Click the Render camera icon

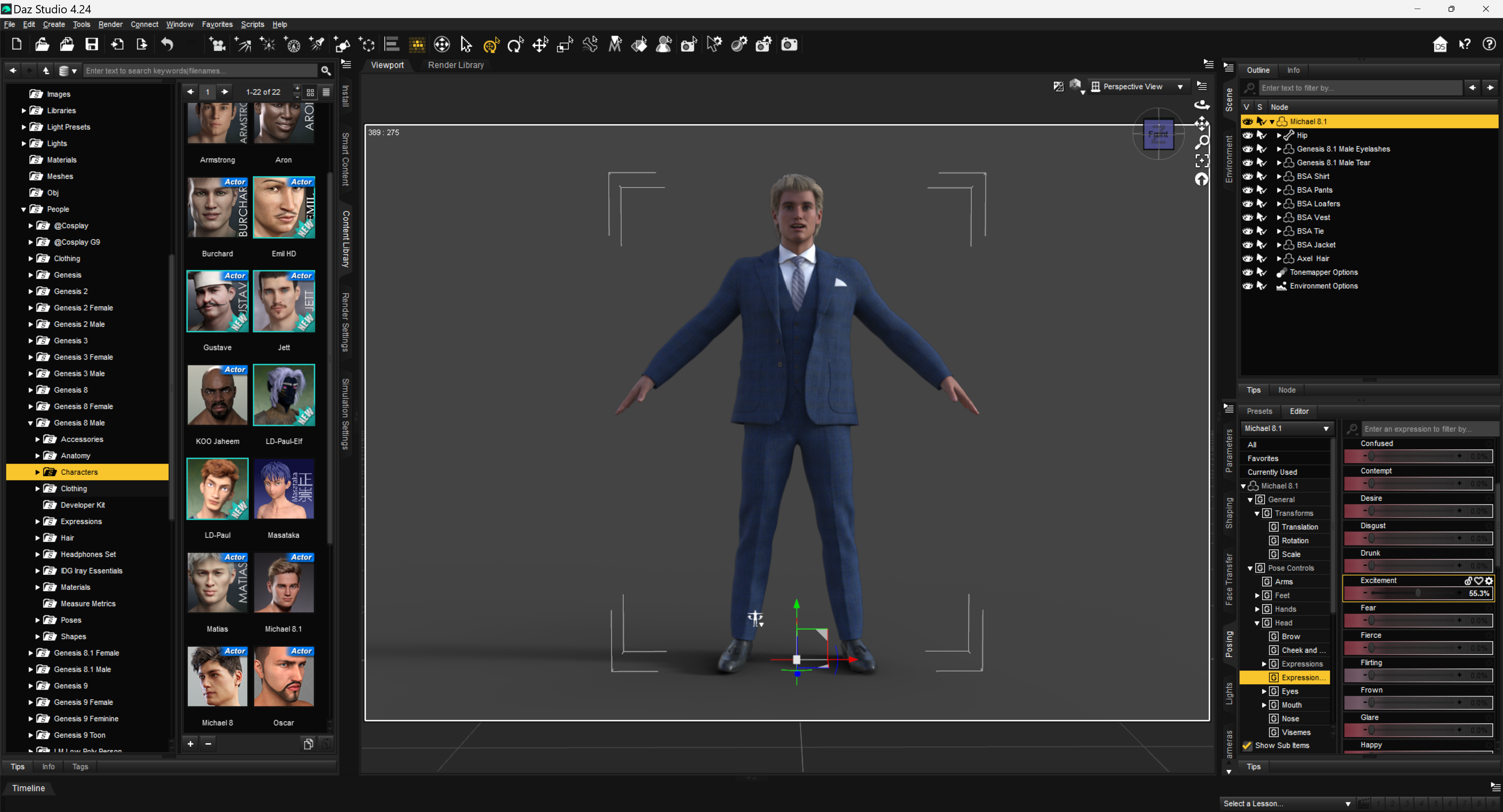coord(789,44)
